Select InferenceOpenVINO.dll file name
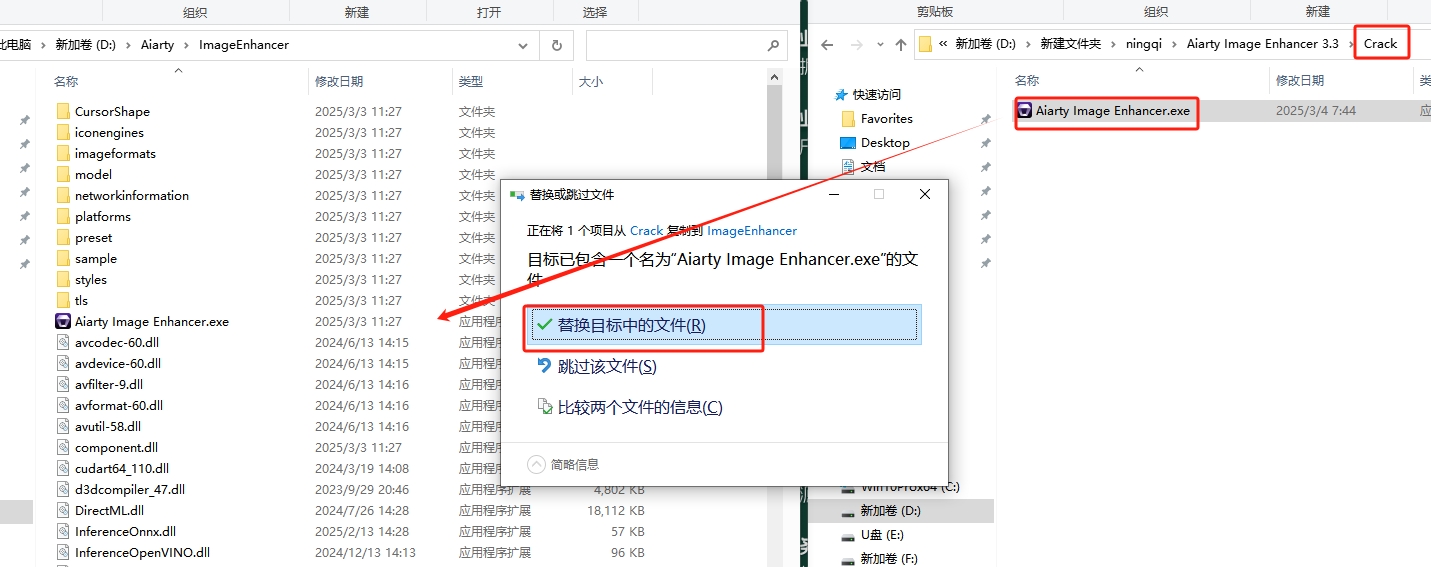This screenshot has height=567, width=1431. pos(142,552)
